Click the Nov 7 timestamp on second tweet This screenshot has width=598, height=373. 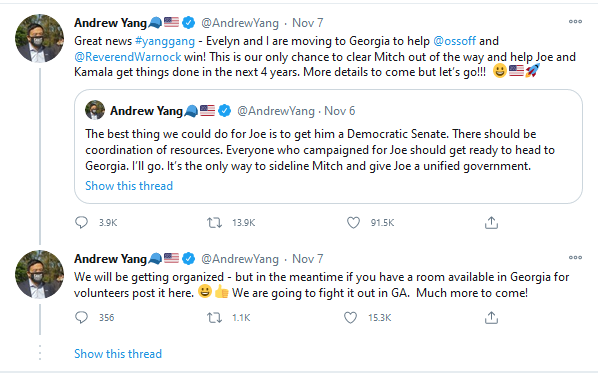point(307,259)
